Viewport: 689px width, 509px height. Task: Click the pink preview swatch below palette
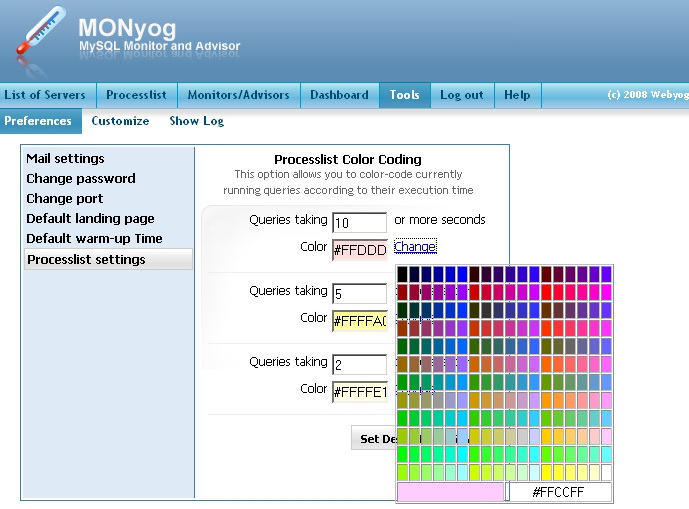tap(450, 492)
